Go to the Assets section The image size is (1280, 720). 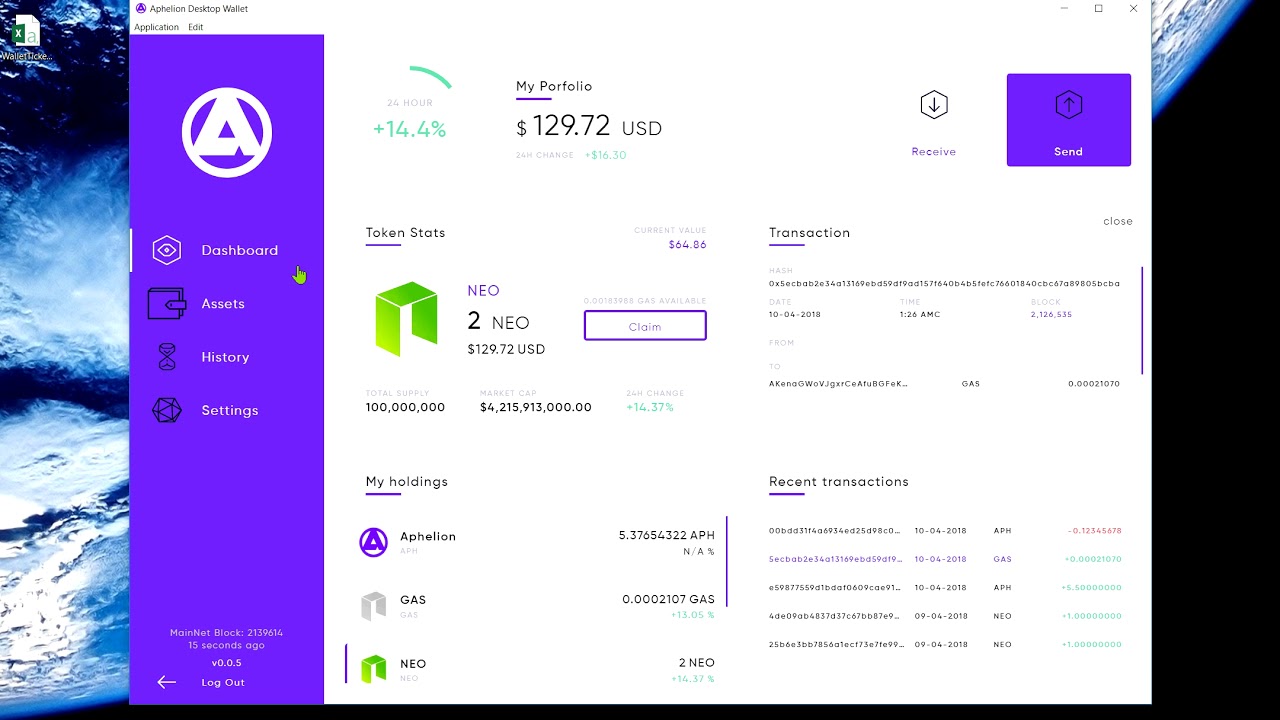tap(223, 304)
